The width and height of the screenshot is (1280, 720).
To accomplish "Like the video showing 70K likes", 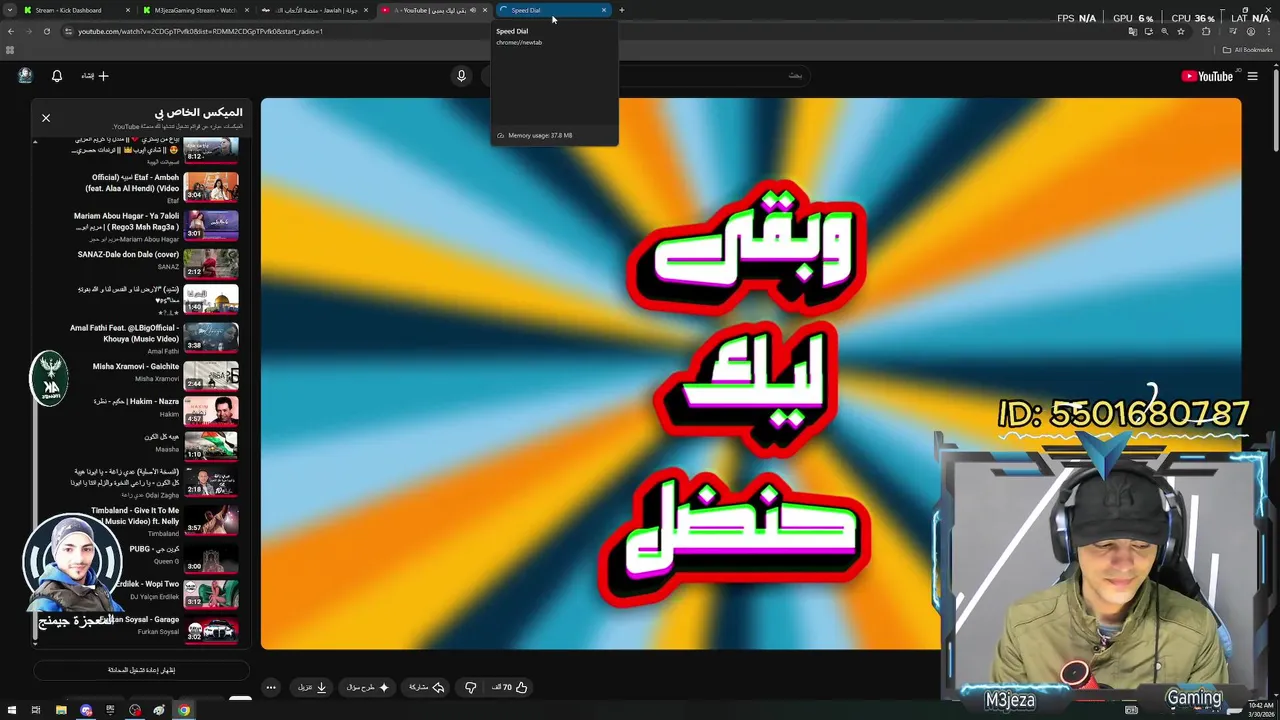I will 510,687.
